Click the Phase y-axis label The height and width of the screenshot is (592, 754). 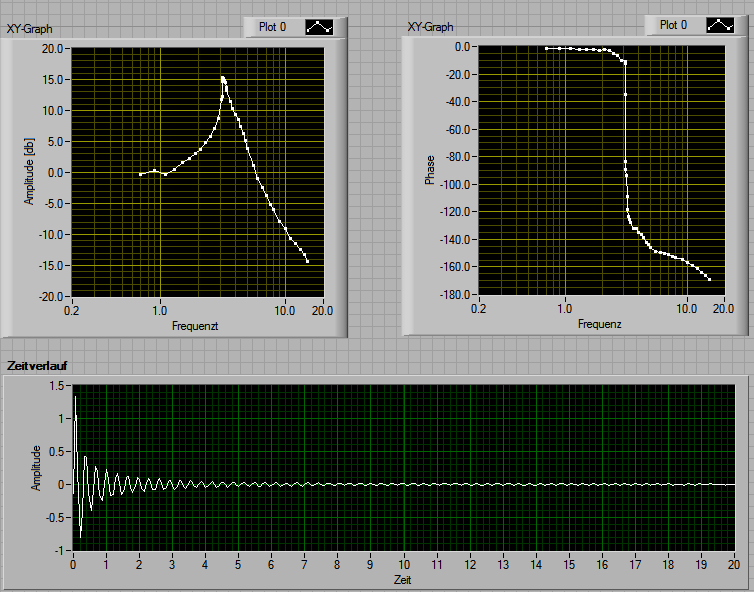coord(429,170)
